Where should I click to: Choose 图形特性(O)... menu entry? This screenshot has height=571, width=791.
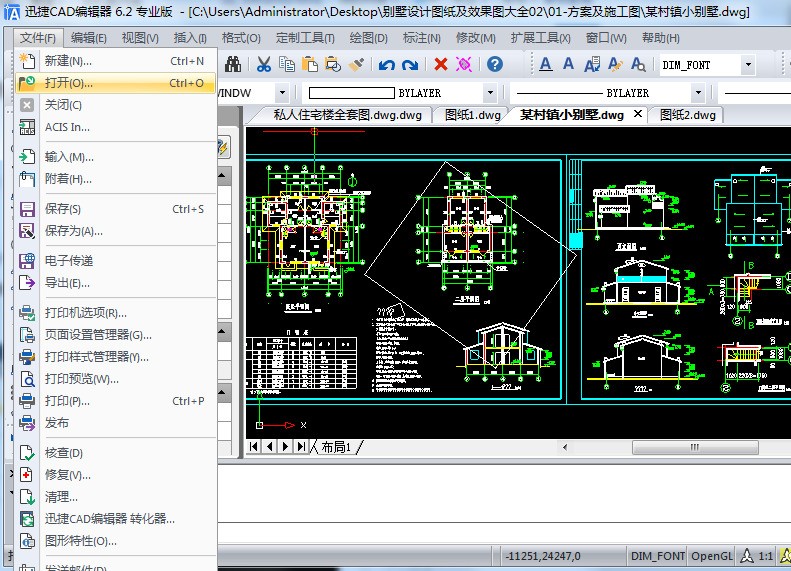[116, 541]
